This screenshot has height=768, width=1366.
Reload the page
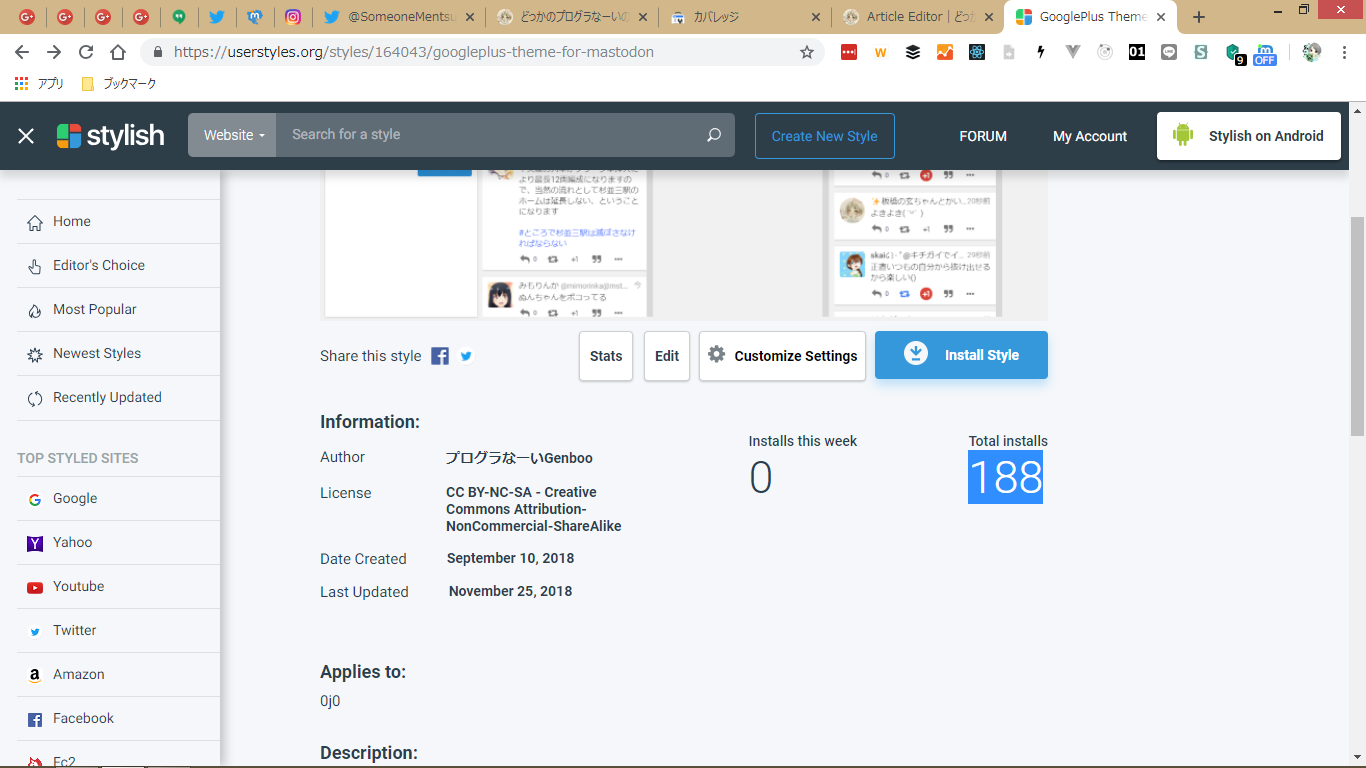(86, 52)
